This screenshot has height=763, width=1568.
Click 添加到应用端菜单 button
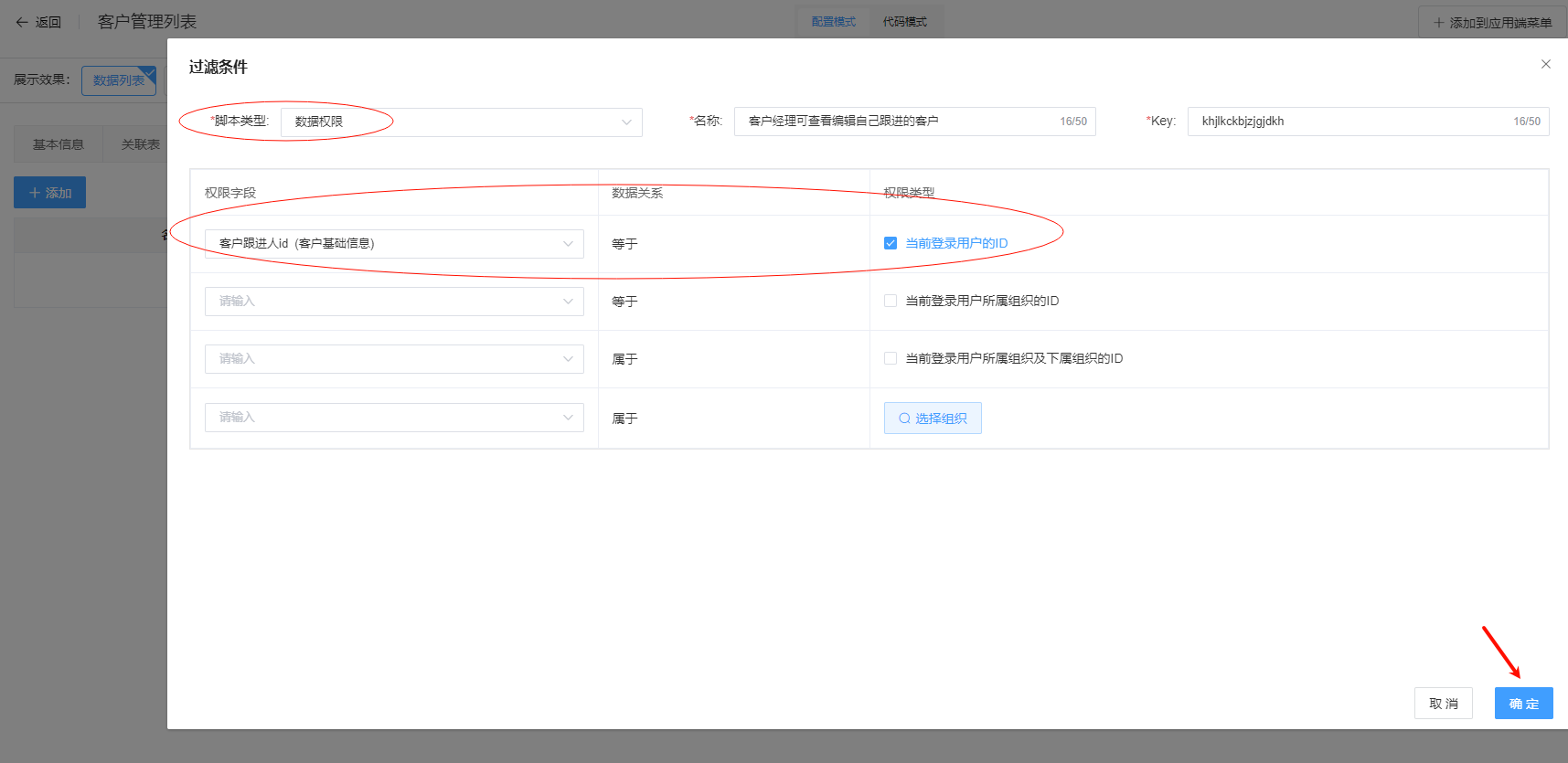point(1492,22)
